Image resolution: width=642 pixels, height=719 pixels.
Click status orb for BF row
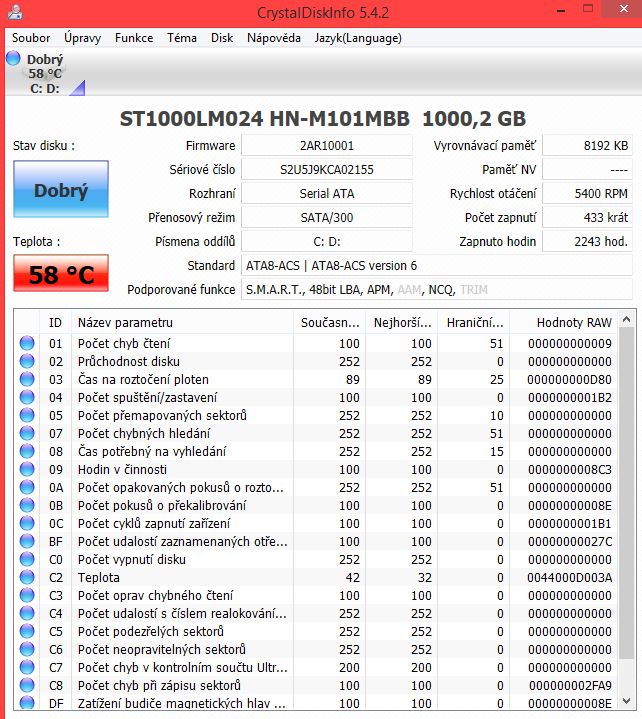pyautogui.click(x=27, y=541)
